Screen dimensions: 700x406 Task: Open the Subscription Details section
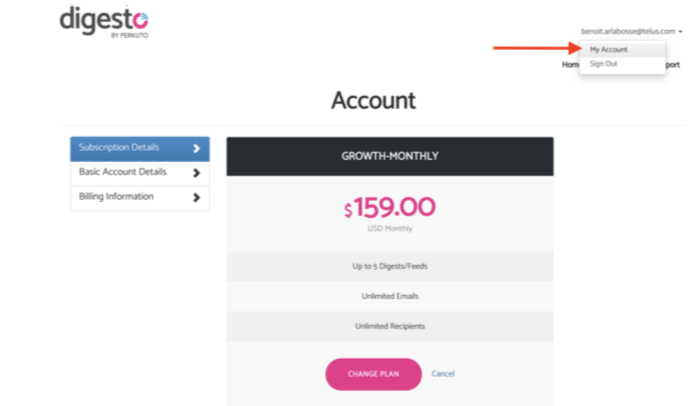[140, 149]
